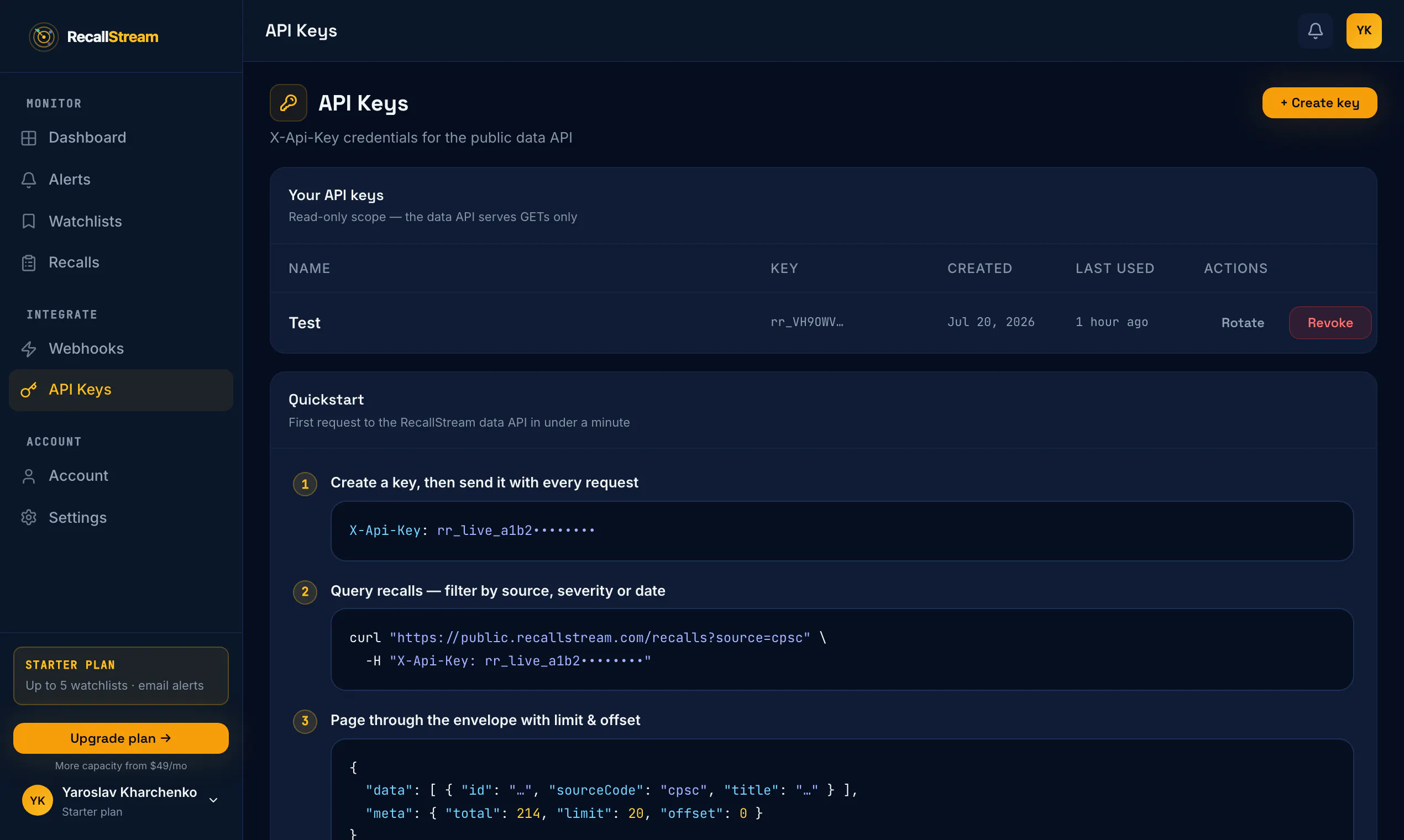Click the Webhooks lightning bolt icon

(x=29, y=349)
